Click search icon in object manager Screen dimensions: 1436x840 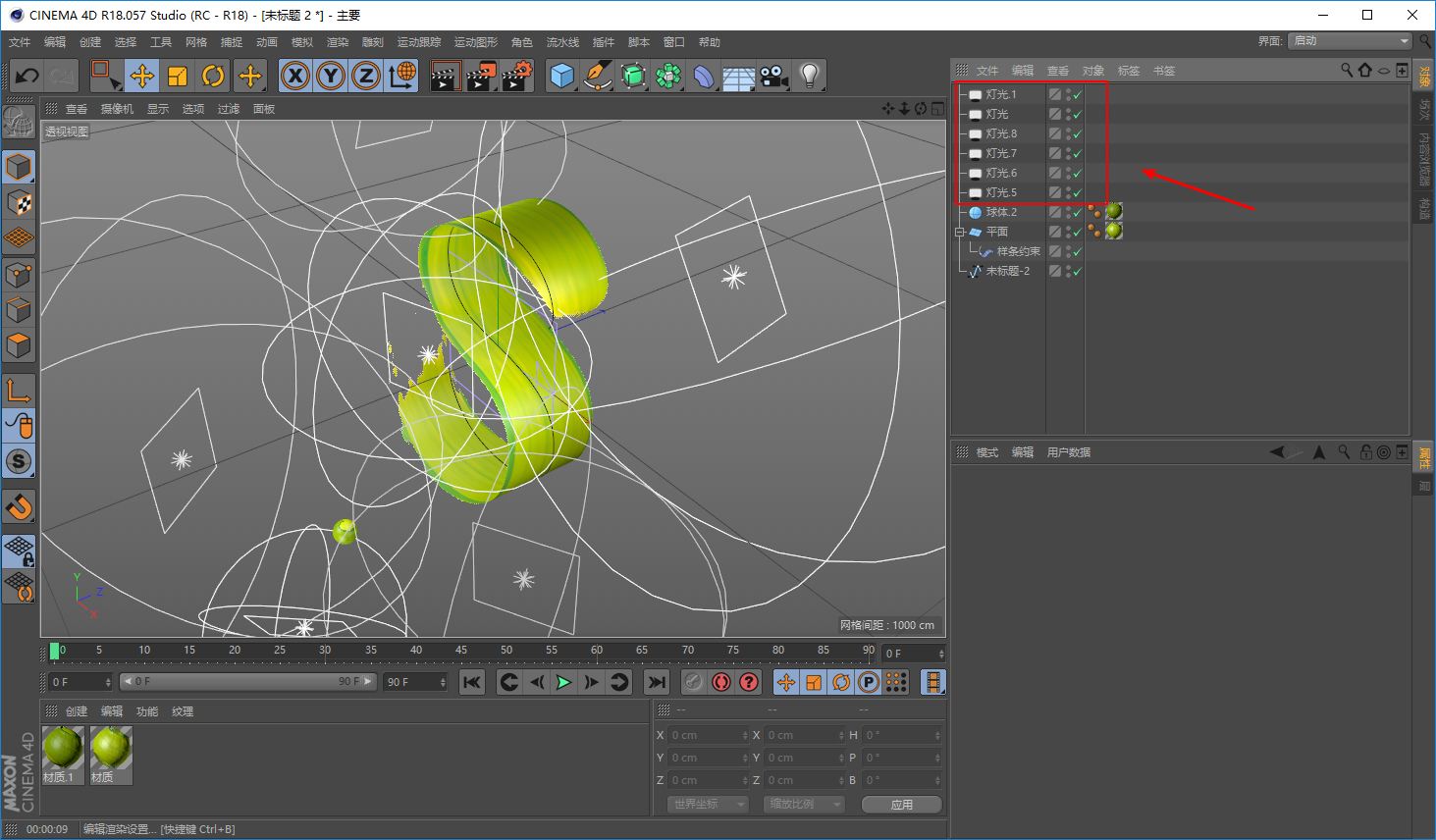(1347, 71)
